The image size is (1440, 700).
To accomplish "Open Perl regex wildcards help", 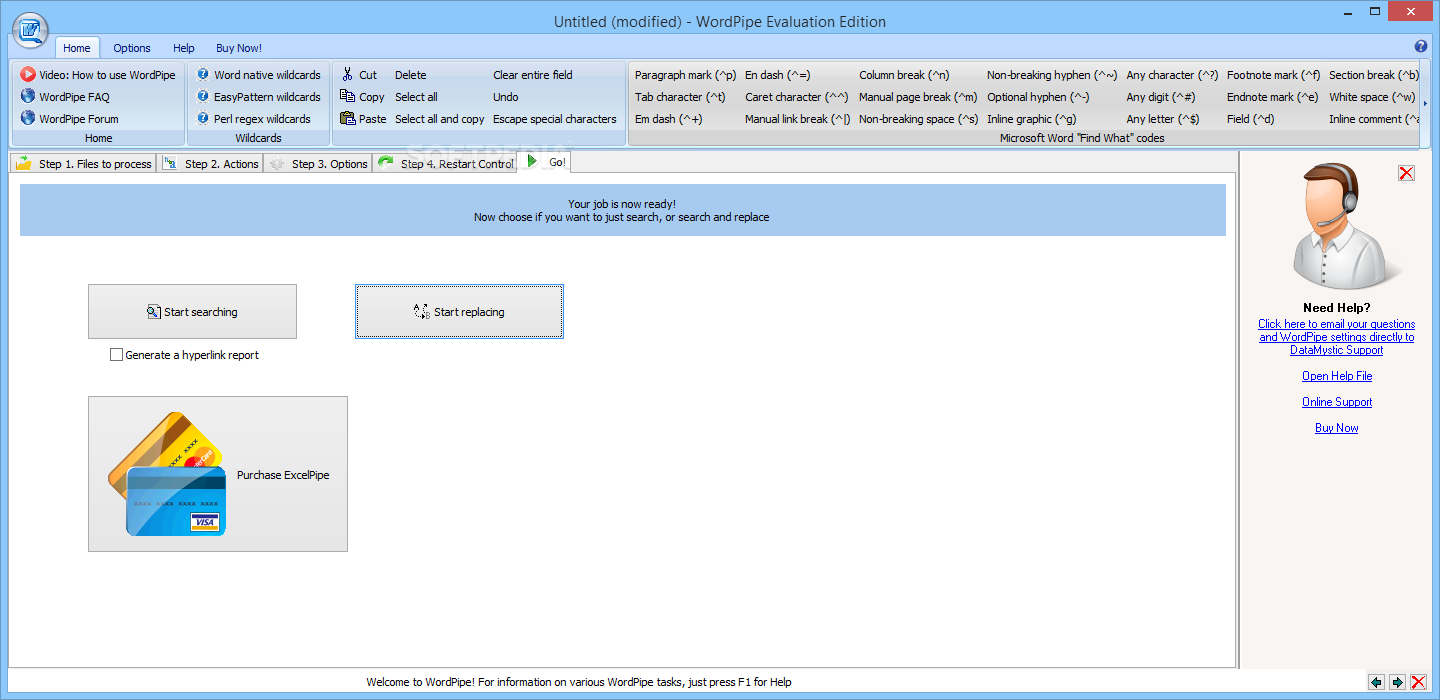I will [x=254, y=119].
